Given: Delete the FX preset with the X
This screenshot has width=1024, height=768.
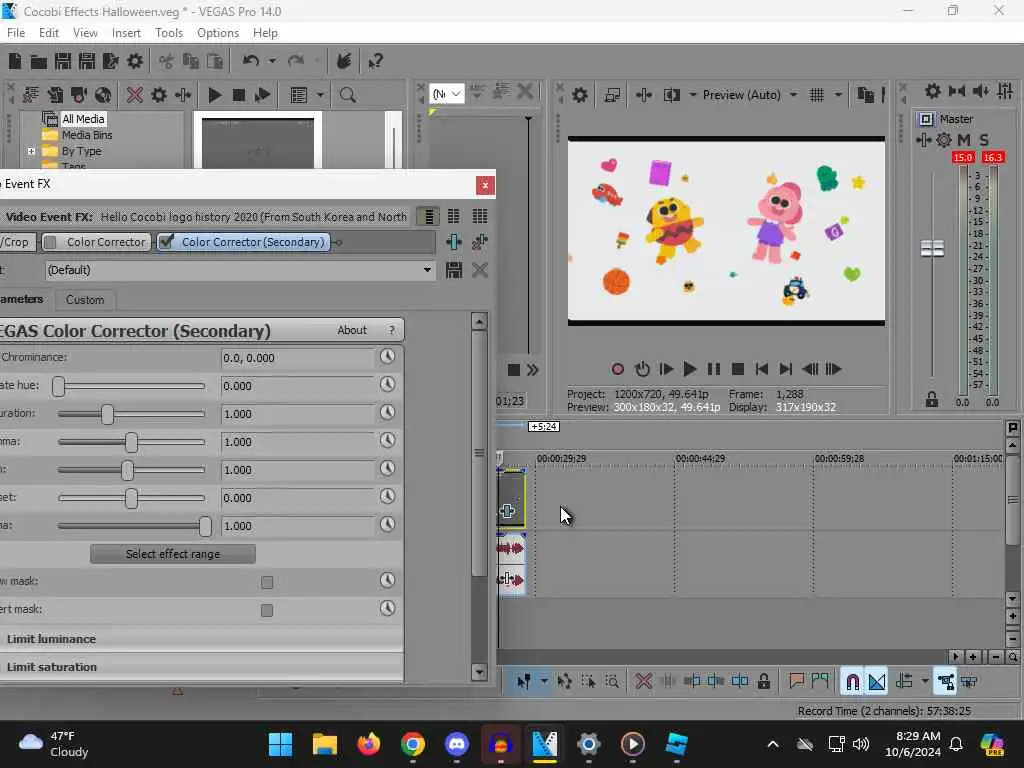Looking at the screenshot, I should [480, 270].
